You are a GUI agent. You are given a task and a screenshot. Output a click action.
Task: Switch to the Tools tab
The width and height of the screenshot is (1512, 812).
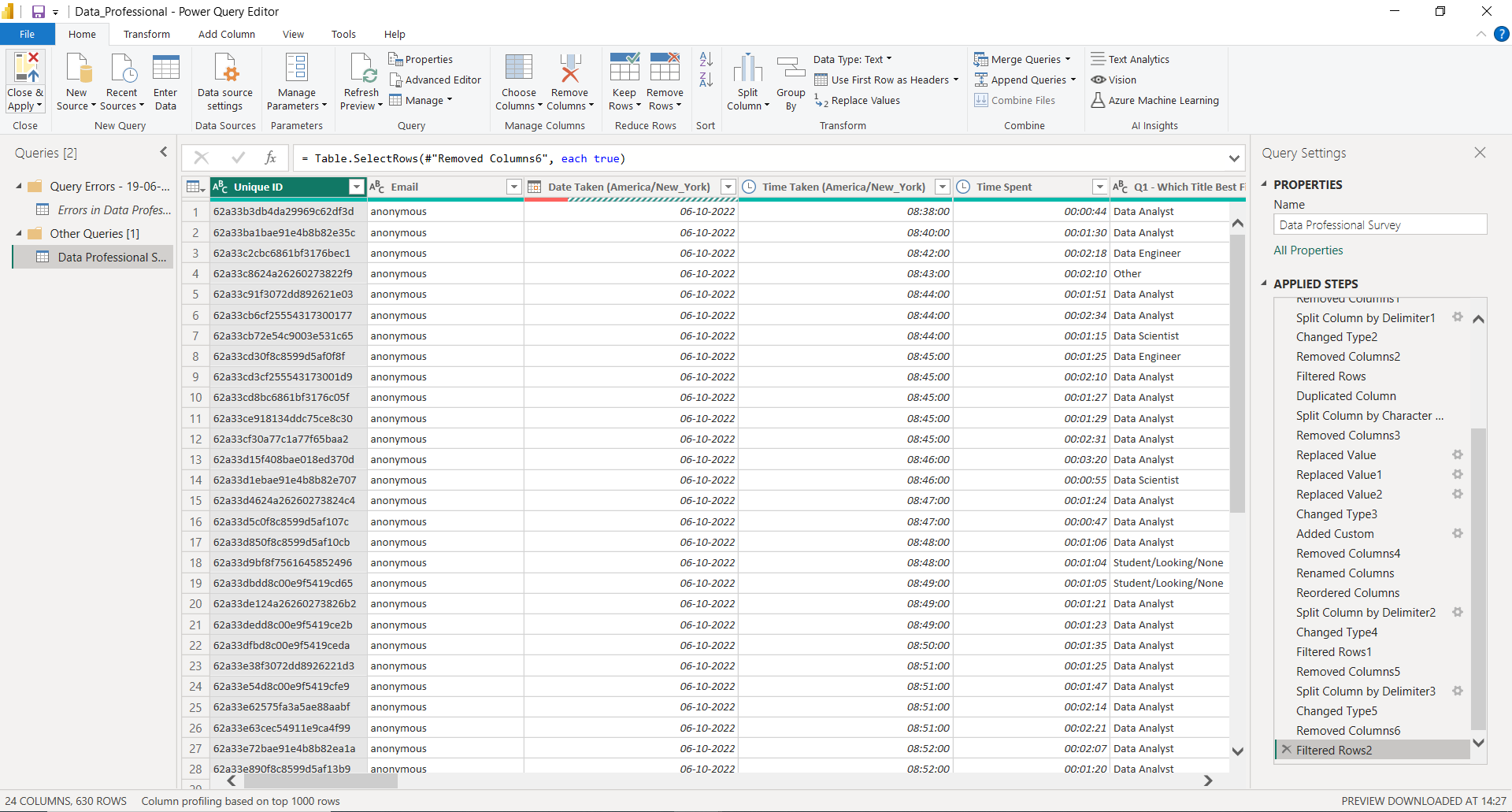coord(343,35)
